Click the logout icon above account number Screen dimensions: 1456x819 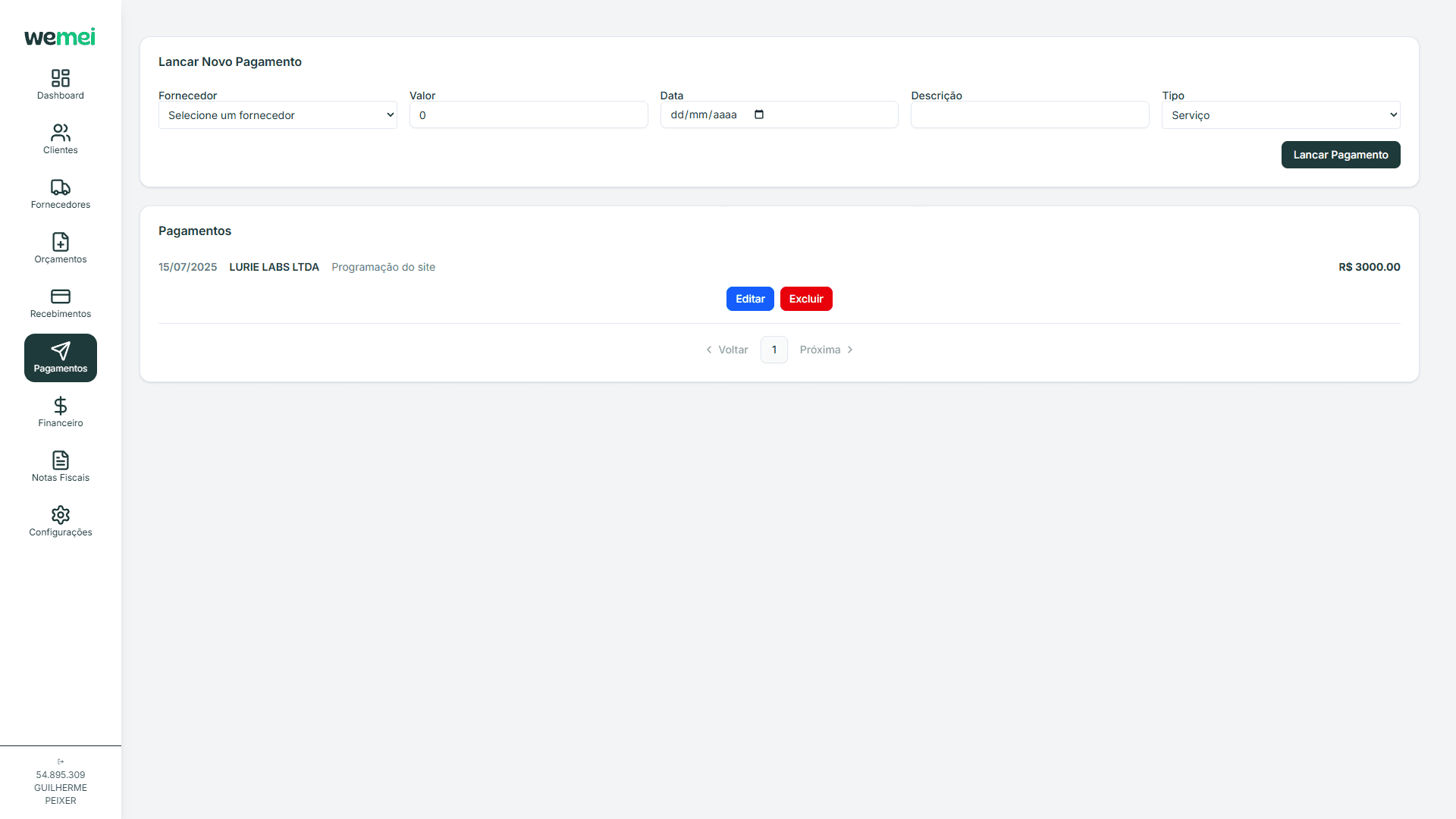coord(61,761)
